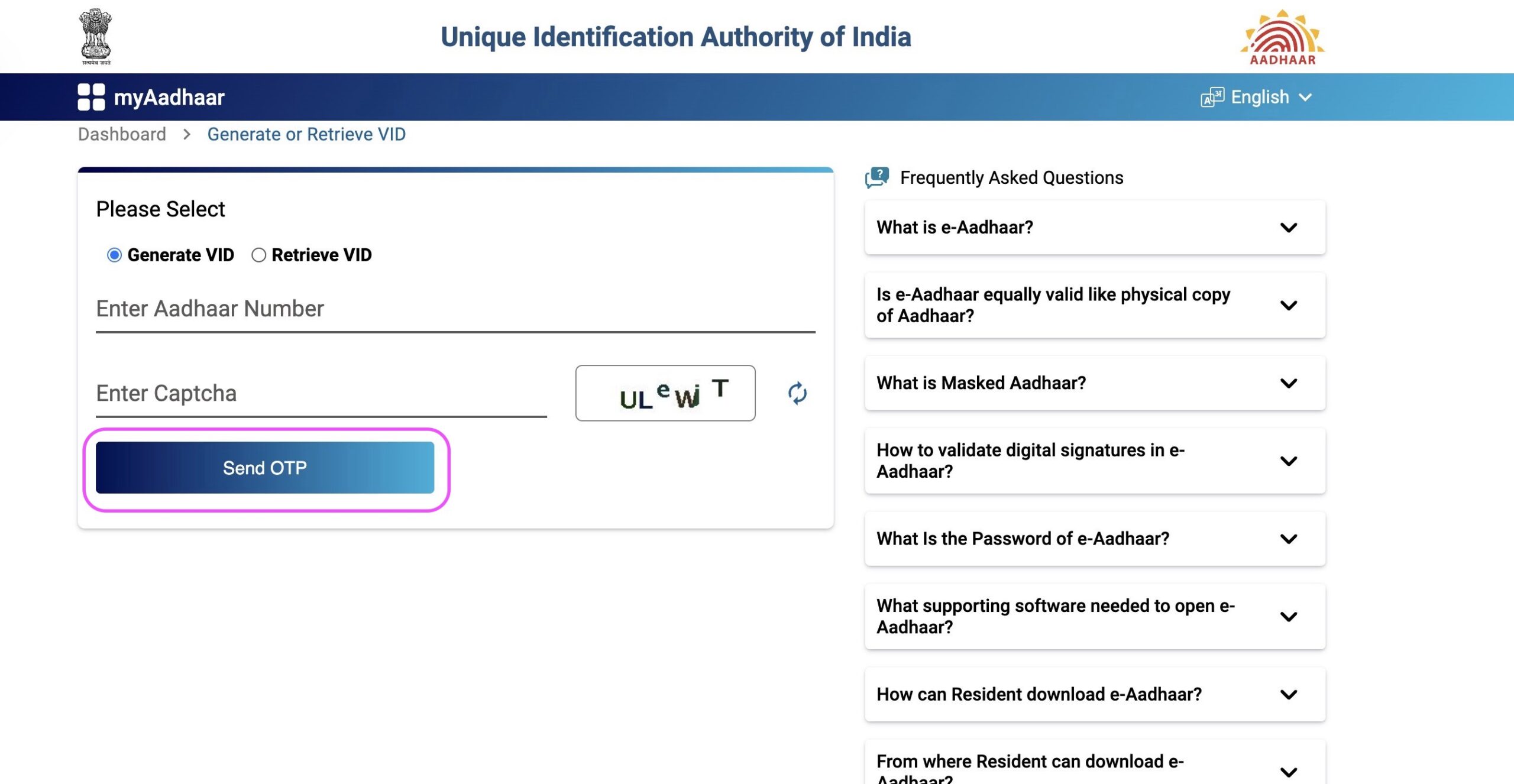The width and height of the screenshot is (1514, 784).
Task: Click the Enter Aadhaar Number input field
Action: point(455,308)
